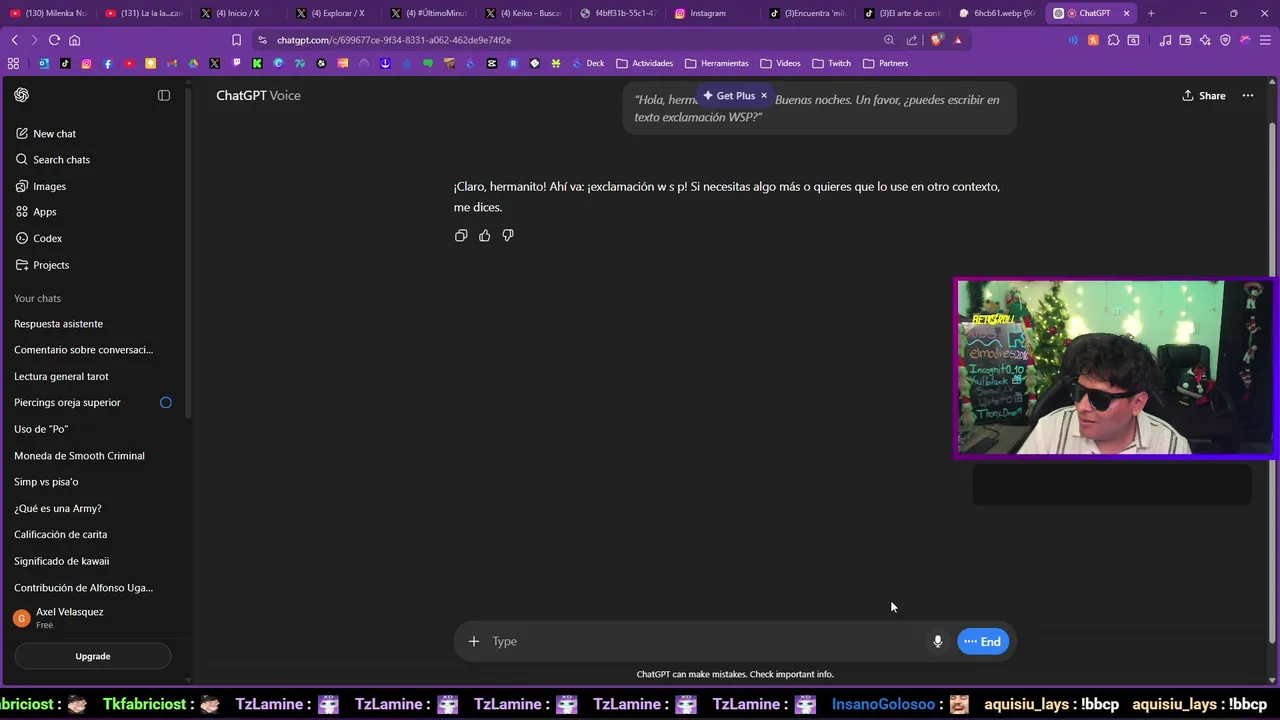Click share page icon in address bar
Screen dimensions: 1280x720
tap(912, 40)
